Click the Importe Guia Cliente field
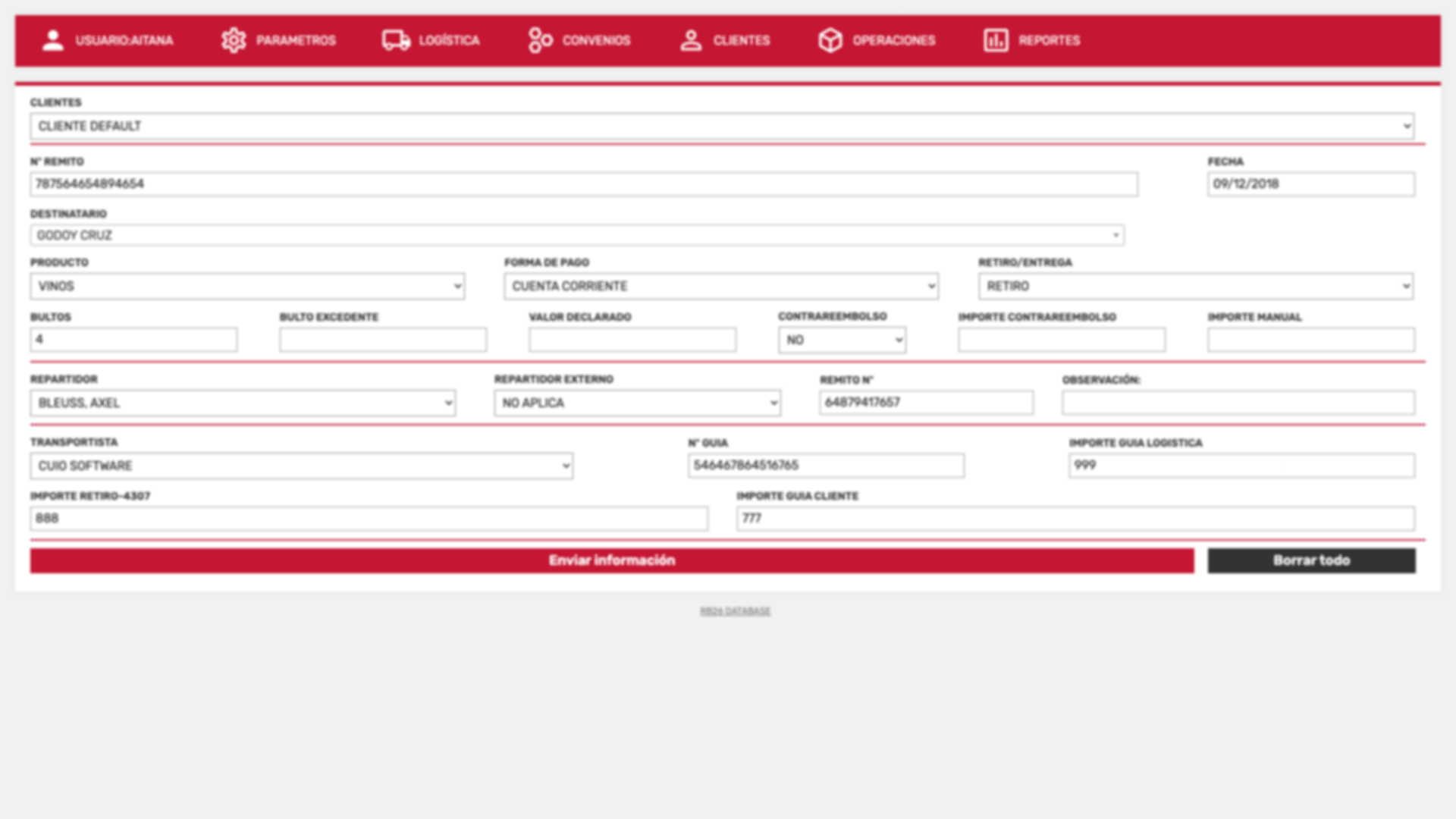 pos(1075,519)
